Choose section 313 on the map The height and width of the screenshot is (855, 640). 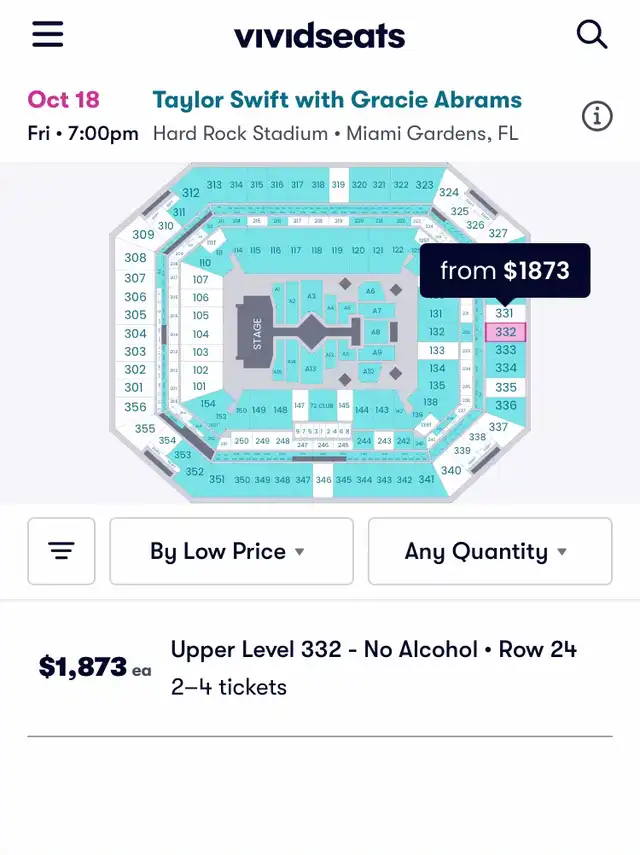pos(214,185)
